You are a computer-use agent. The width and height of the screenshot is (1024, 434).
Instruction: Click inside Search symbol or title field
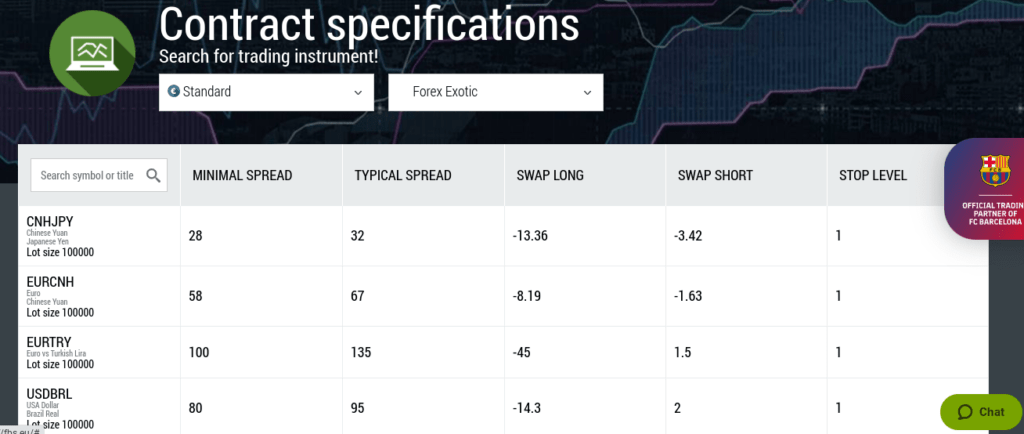(99, 175)
